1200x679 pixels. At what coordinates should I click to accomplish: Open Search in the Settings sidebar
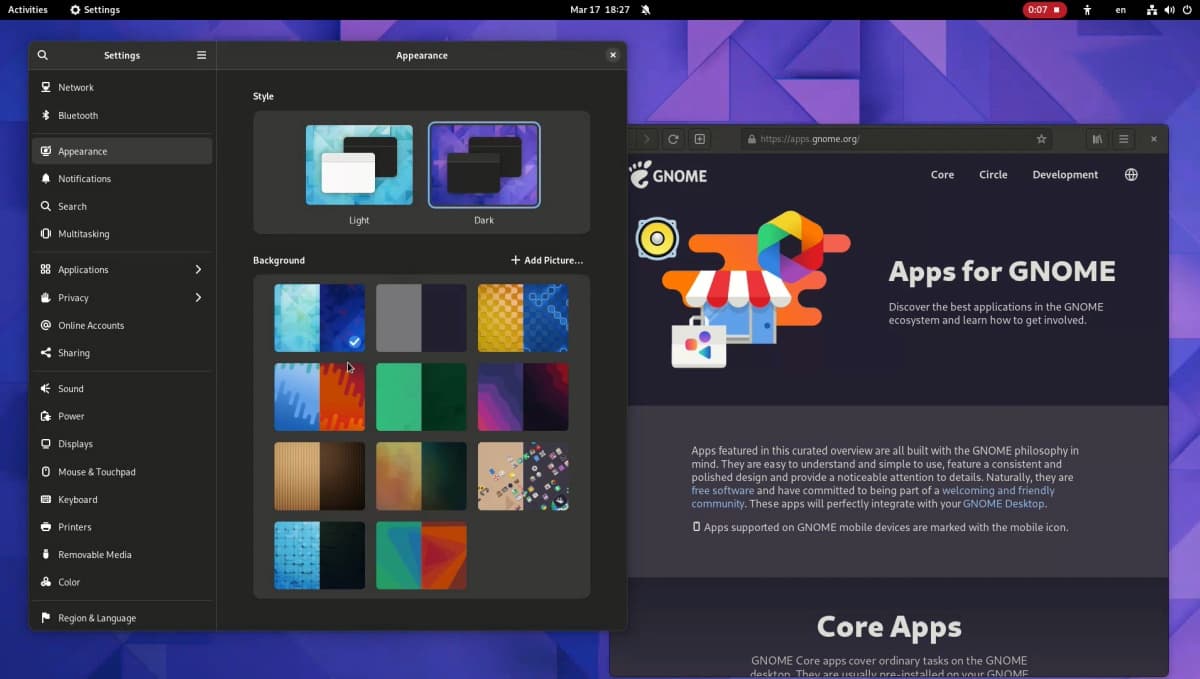coord(122,206)
